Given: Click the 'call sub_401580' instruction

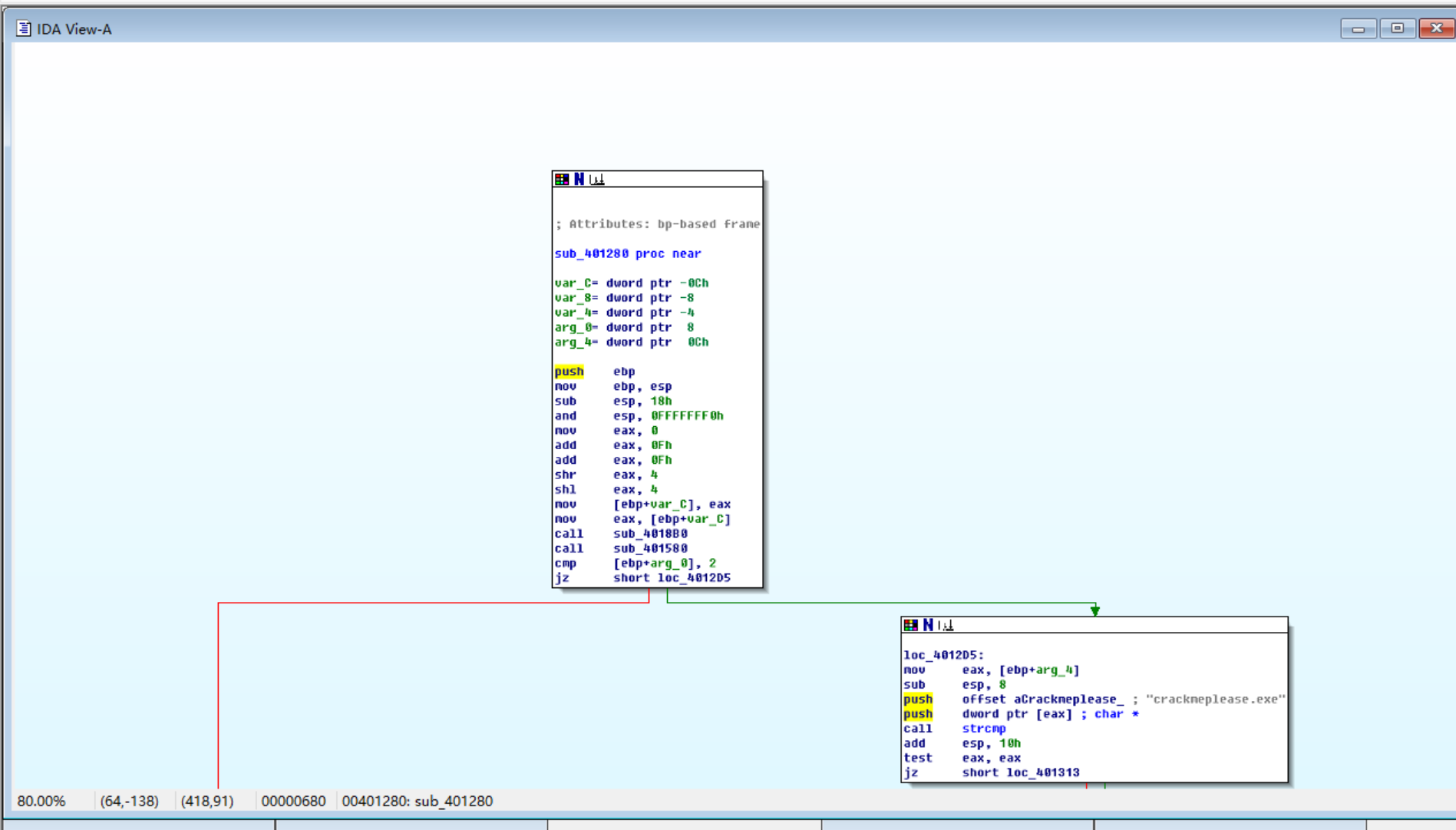Looking at the screenshot, I should (621, 548).
